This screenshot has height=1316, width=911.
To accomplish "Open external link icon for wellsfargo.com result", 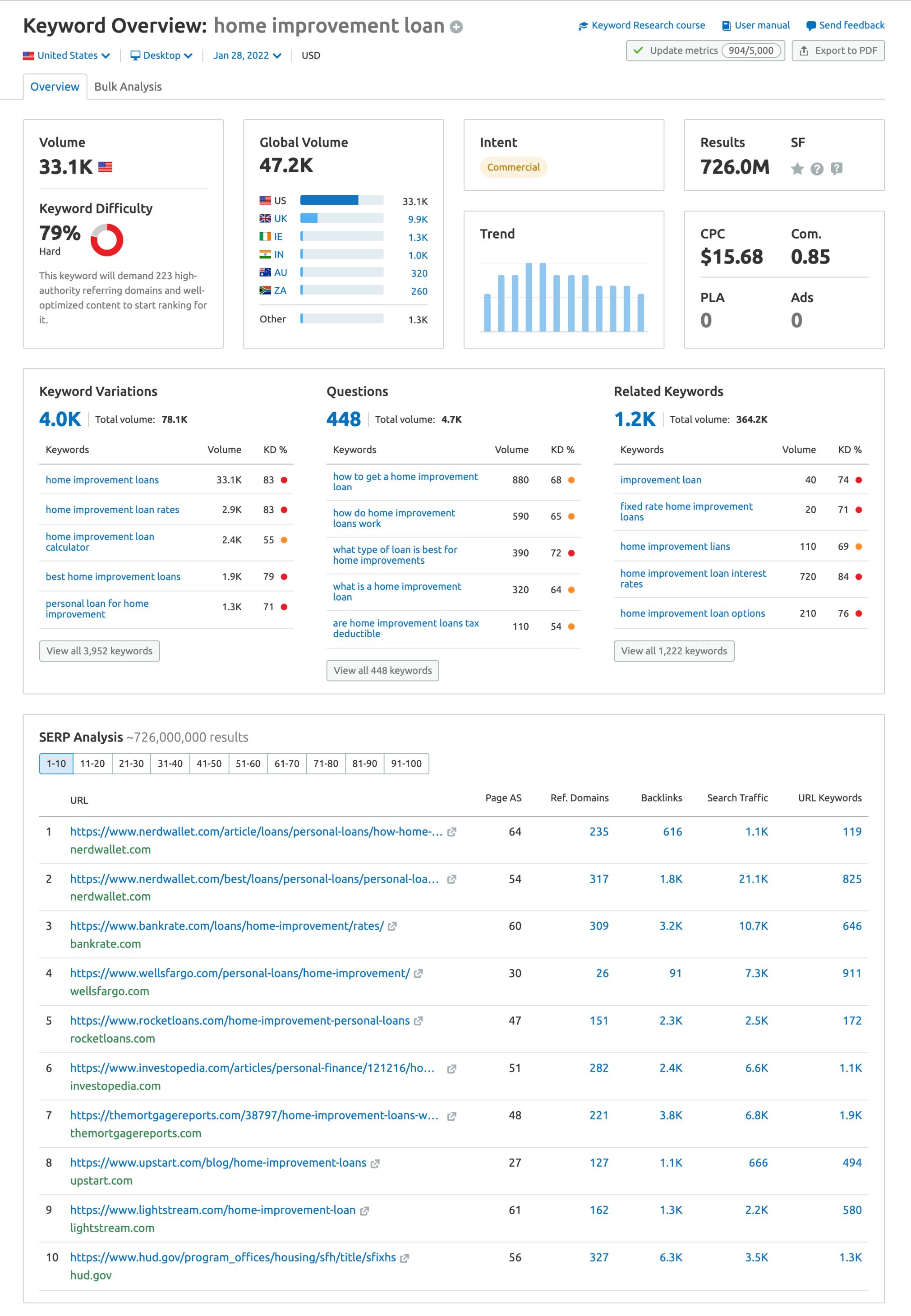I will coord(418,974).
